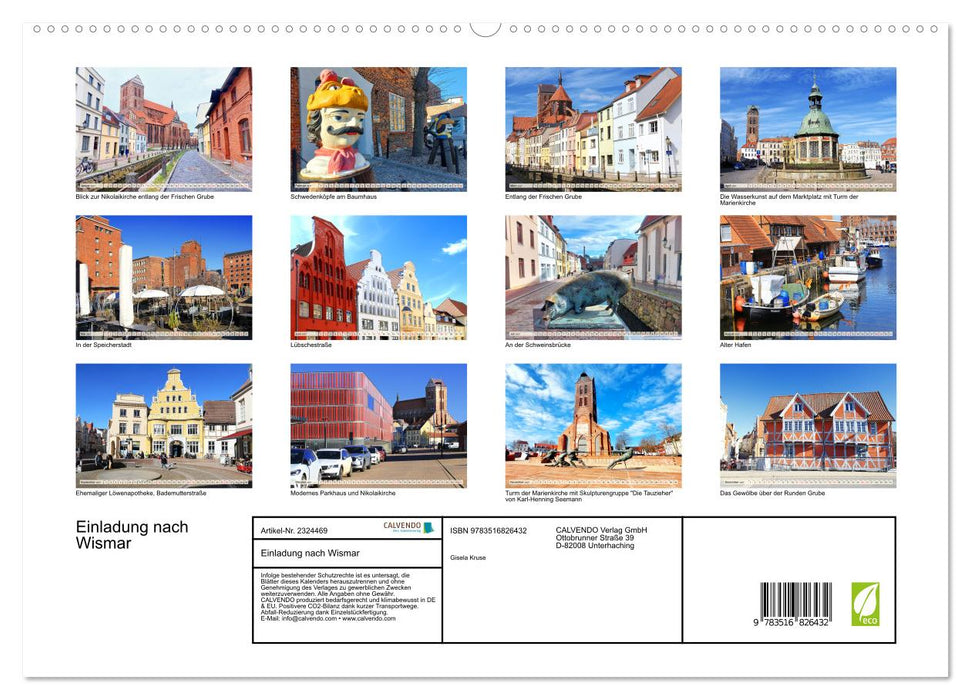Click the CALVENDO logo
This screenshot has height=700, width=971.
tap(409, 527)
